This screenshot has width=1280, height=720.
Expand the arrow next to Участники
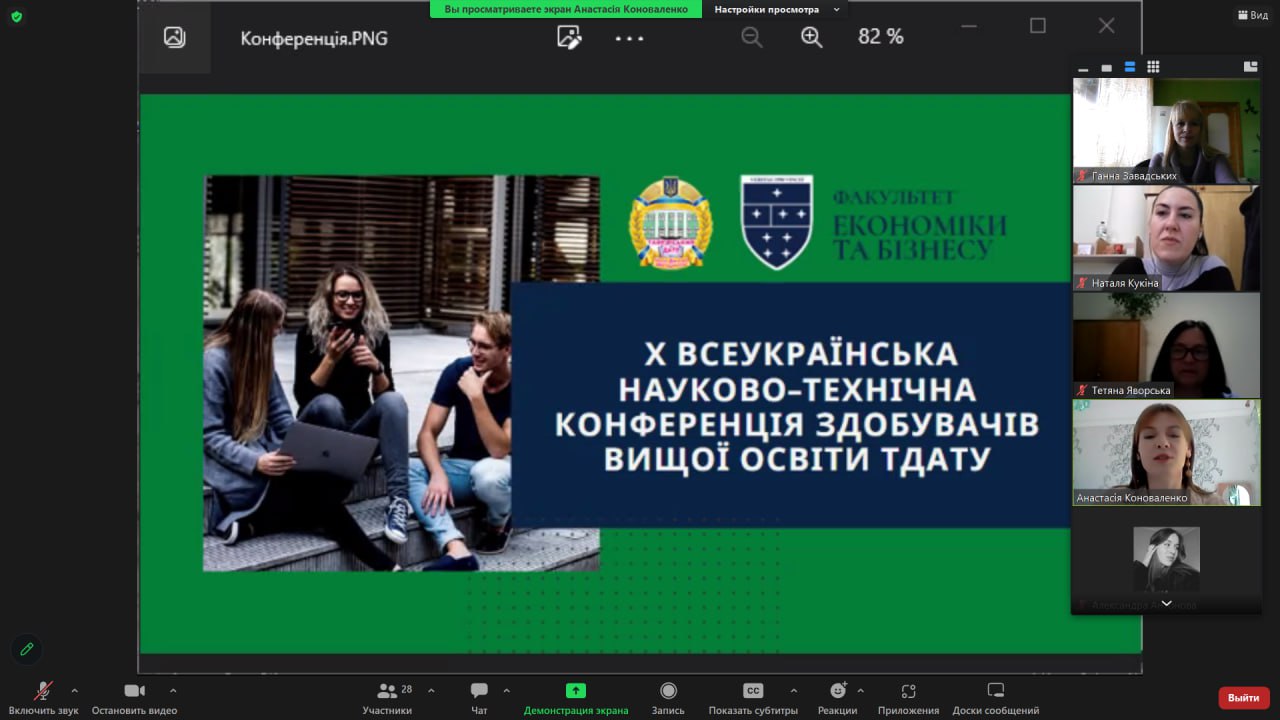click(431, 690)
